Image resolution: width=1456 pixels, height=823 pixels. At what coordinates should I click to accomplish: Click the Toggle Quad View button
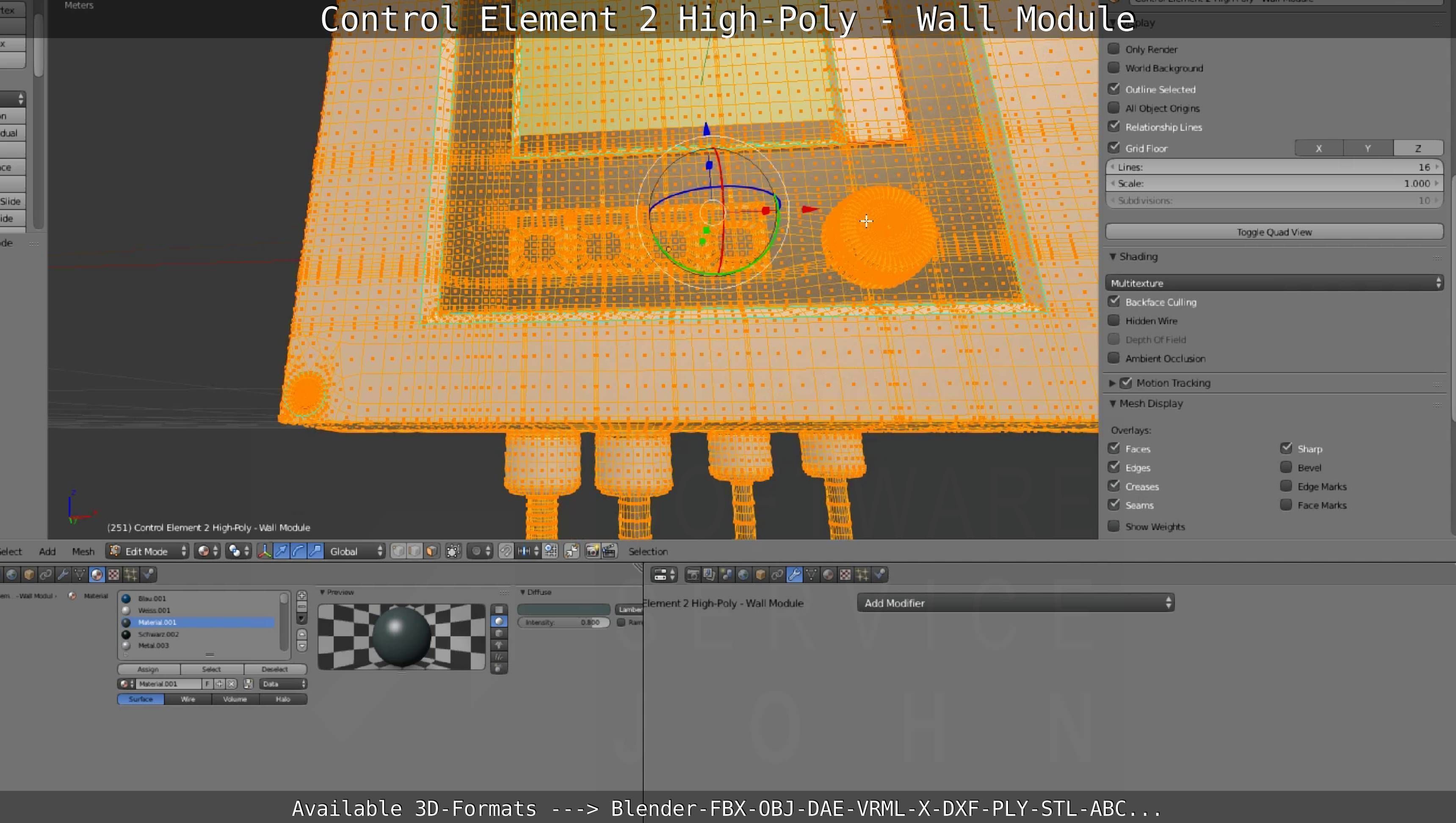tap(1274, 232)
